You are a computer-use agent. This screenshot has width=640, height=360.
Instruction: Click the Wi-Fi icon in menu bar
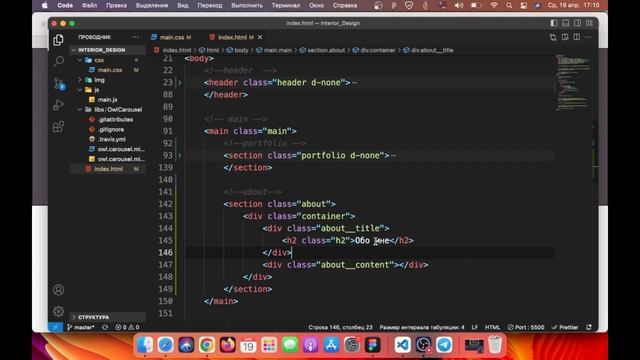(494, 6)
